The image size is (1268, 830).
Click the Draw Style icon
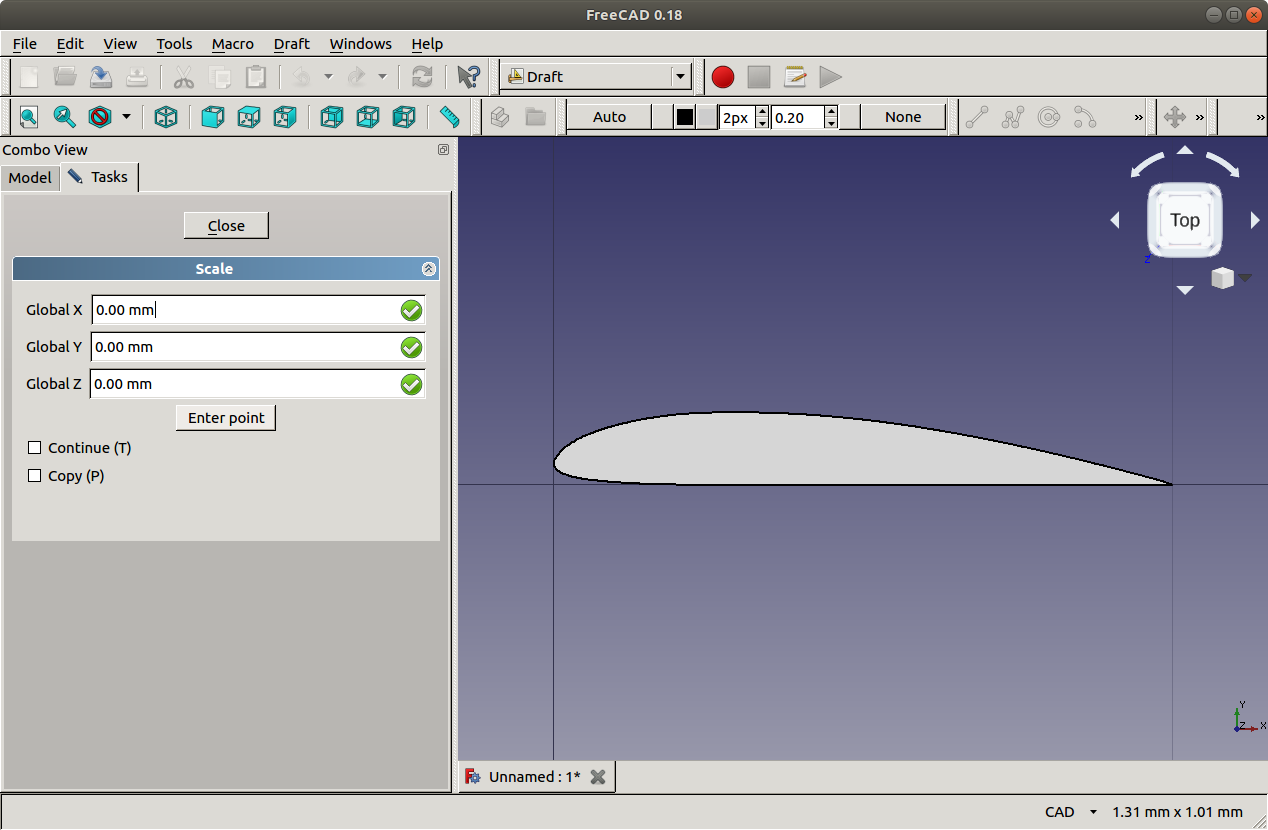100,117
